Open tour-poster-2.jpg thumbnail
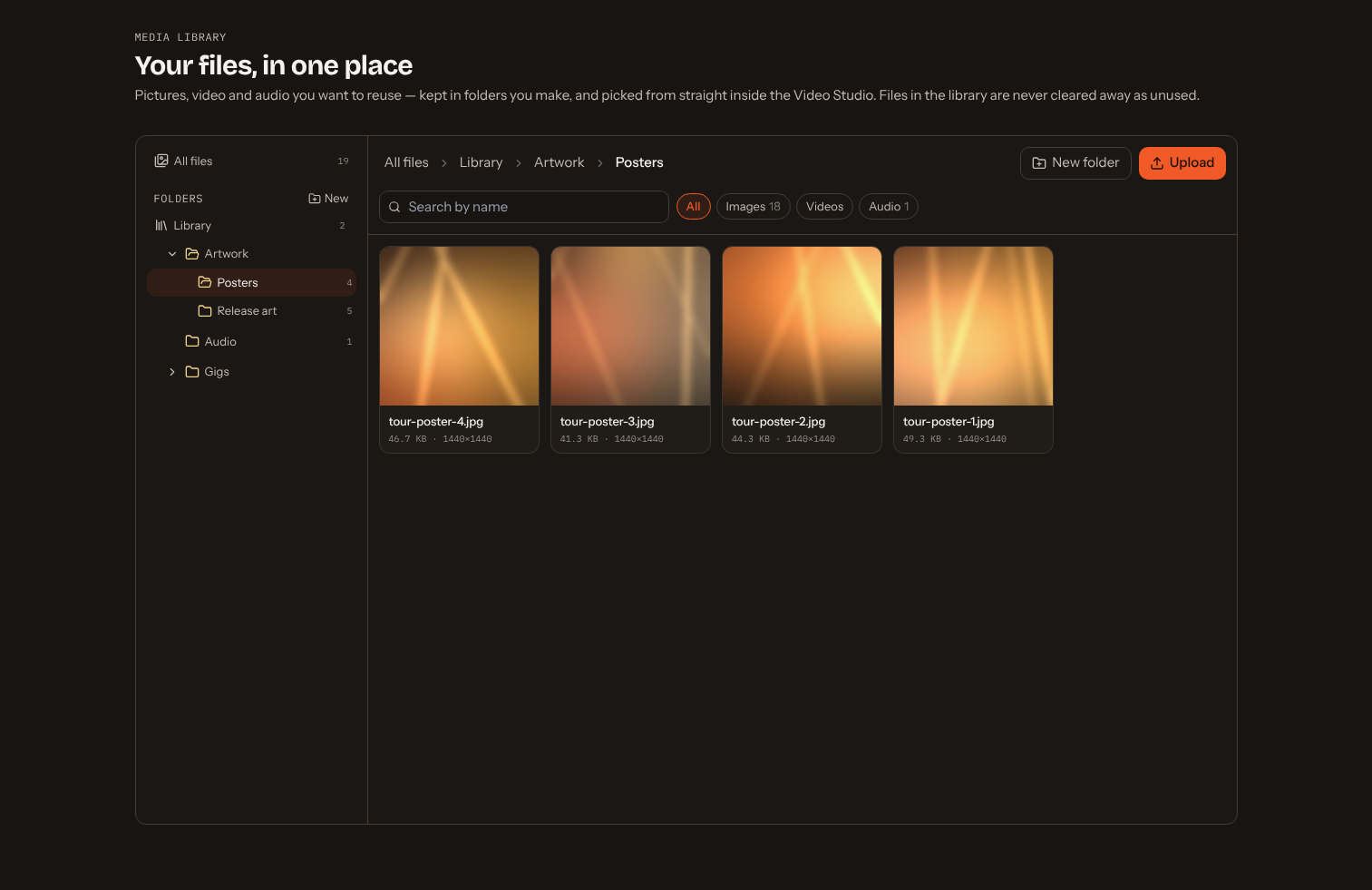 tap(802, 327)
